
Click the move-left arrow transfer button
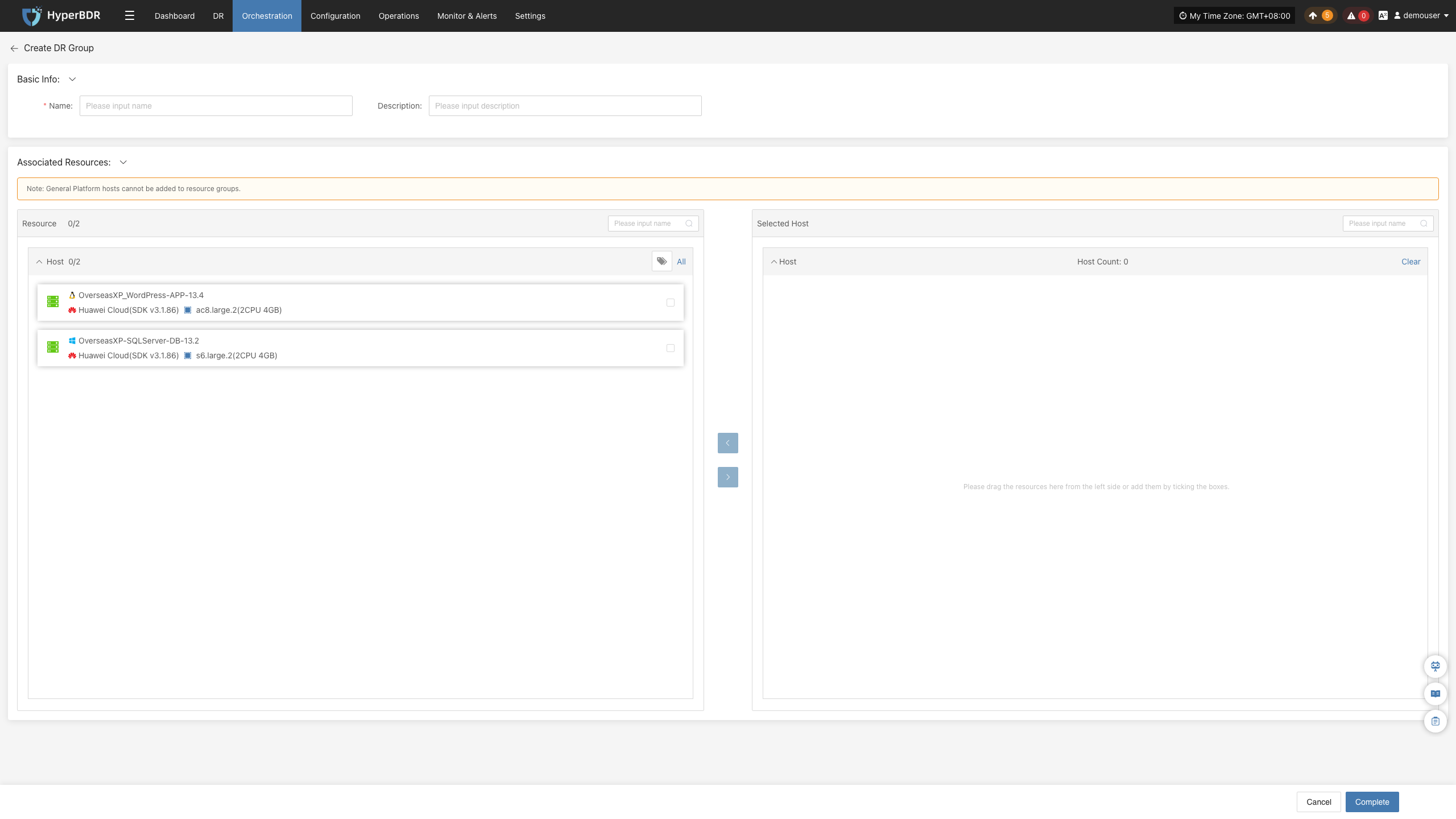click(727, 443)
